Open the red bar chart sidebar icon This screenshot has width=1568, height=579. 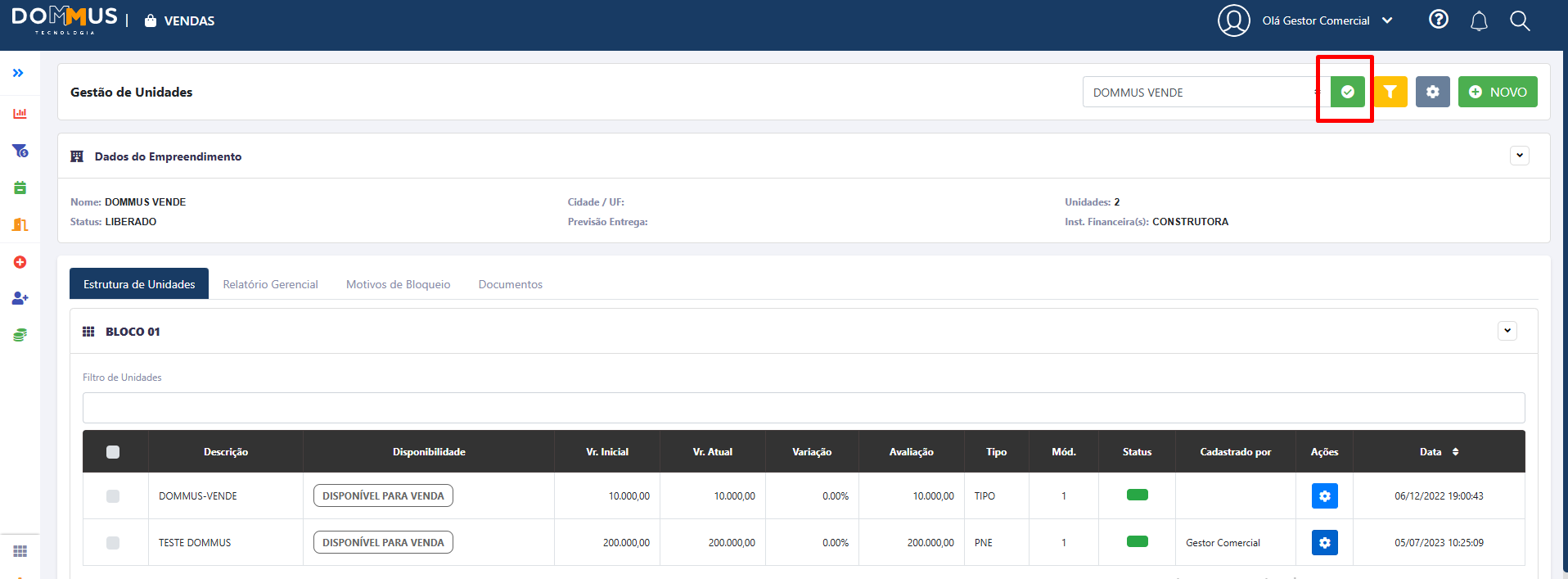pos(20,114)
